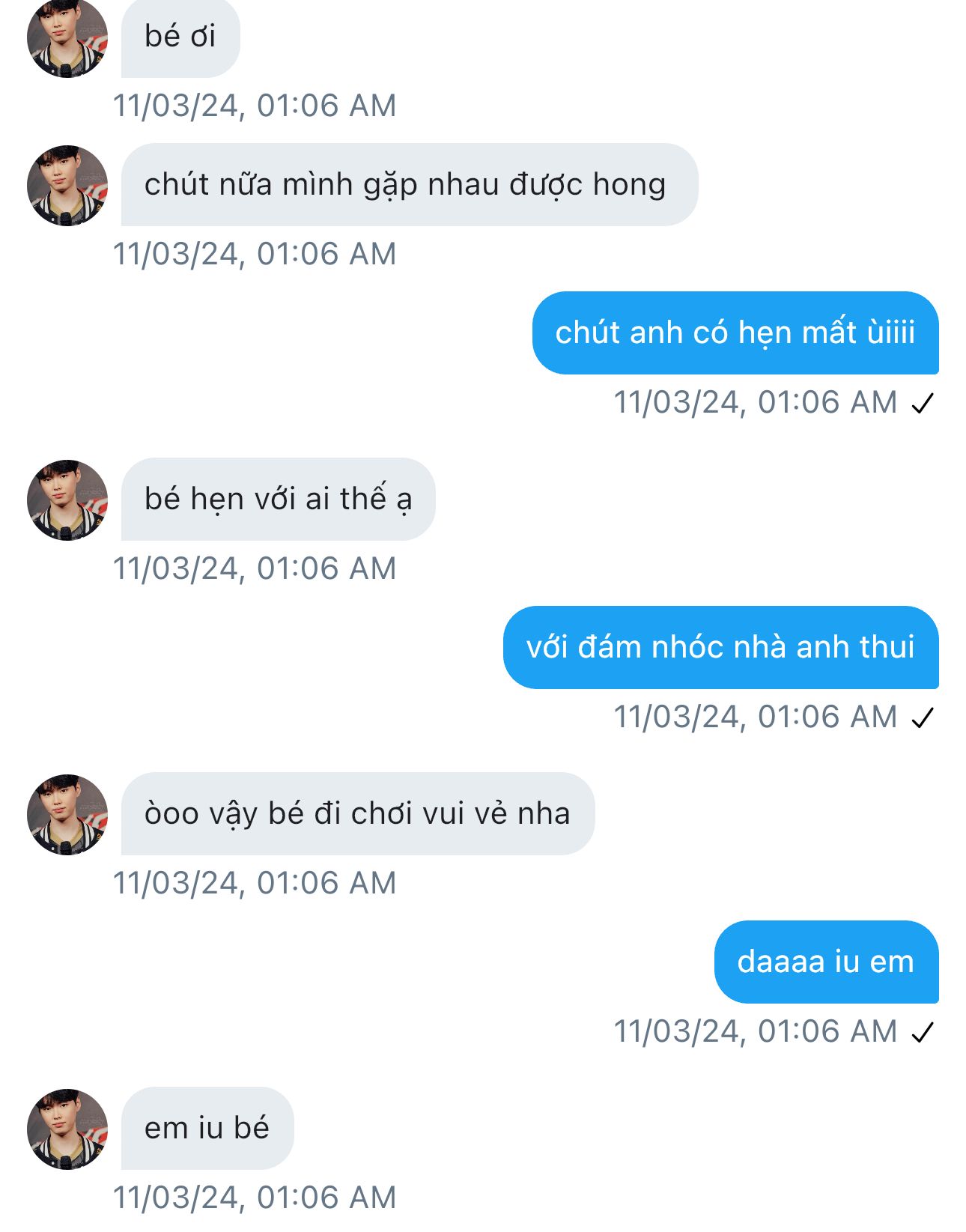Tap the checkmark under "chút anh có hẹn mất ùiiii"
This screenshot has height=1232, width=966.
[x=923, y=404]
